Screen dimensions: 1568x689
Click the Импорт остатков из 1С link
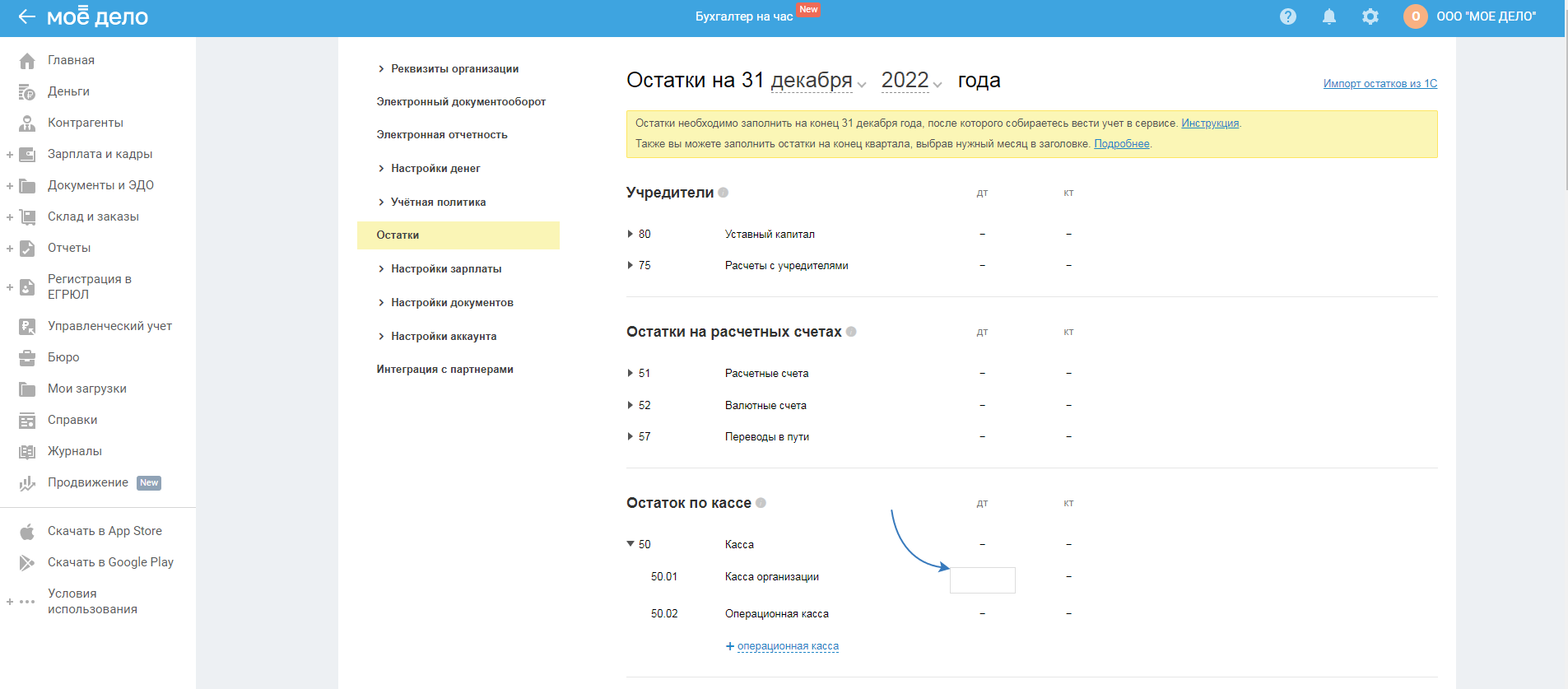click(1380, 84)
